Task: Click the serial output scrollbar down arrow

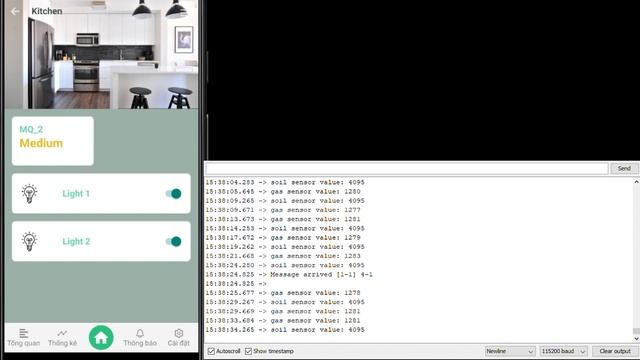Action: 636,339
